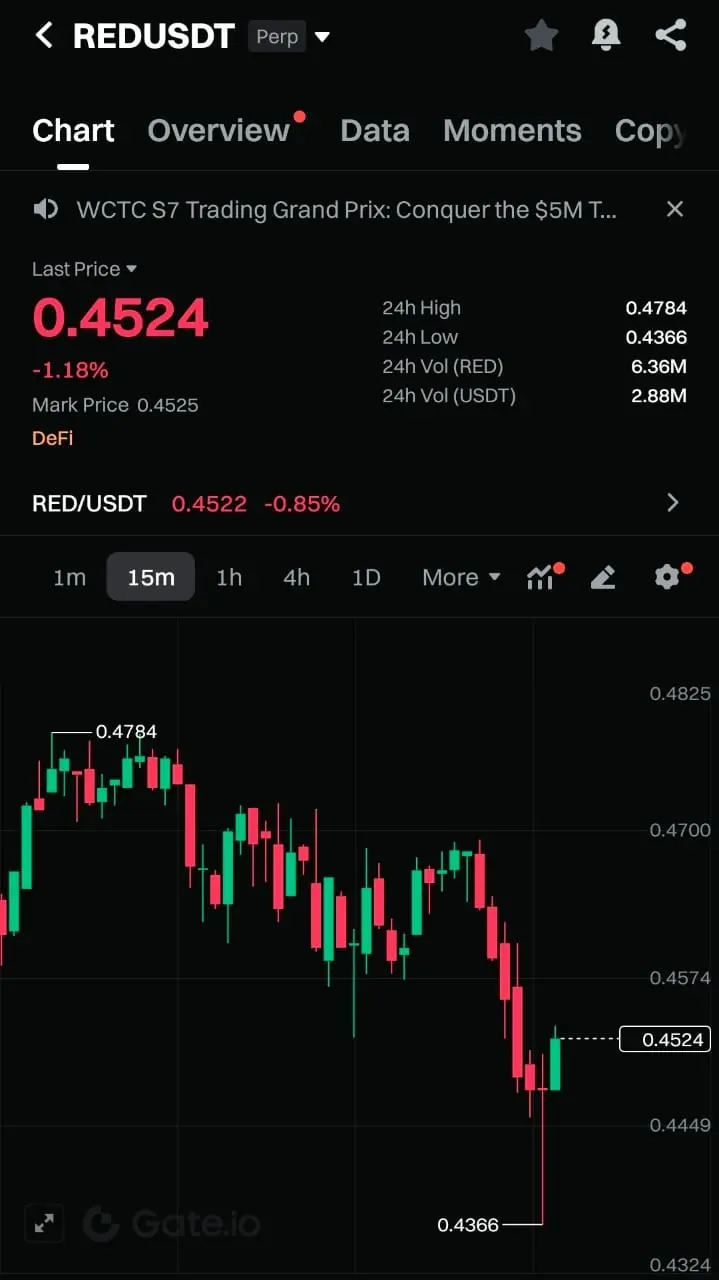Tap the REDUSDT pair title
719x1280 pixels.
pyautogui.click(x=153, y=37)
